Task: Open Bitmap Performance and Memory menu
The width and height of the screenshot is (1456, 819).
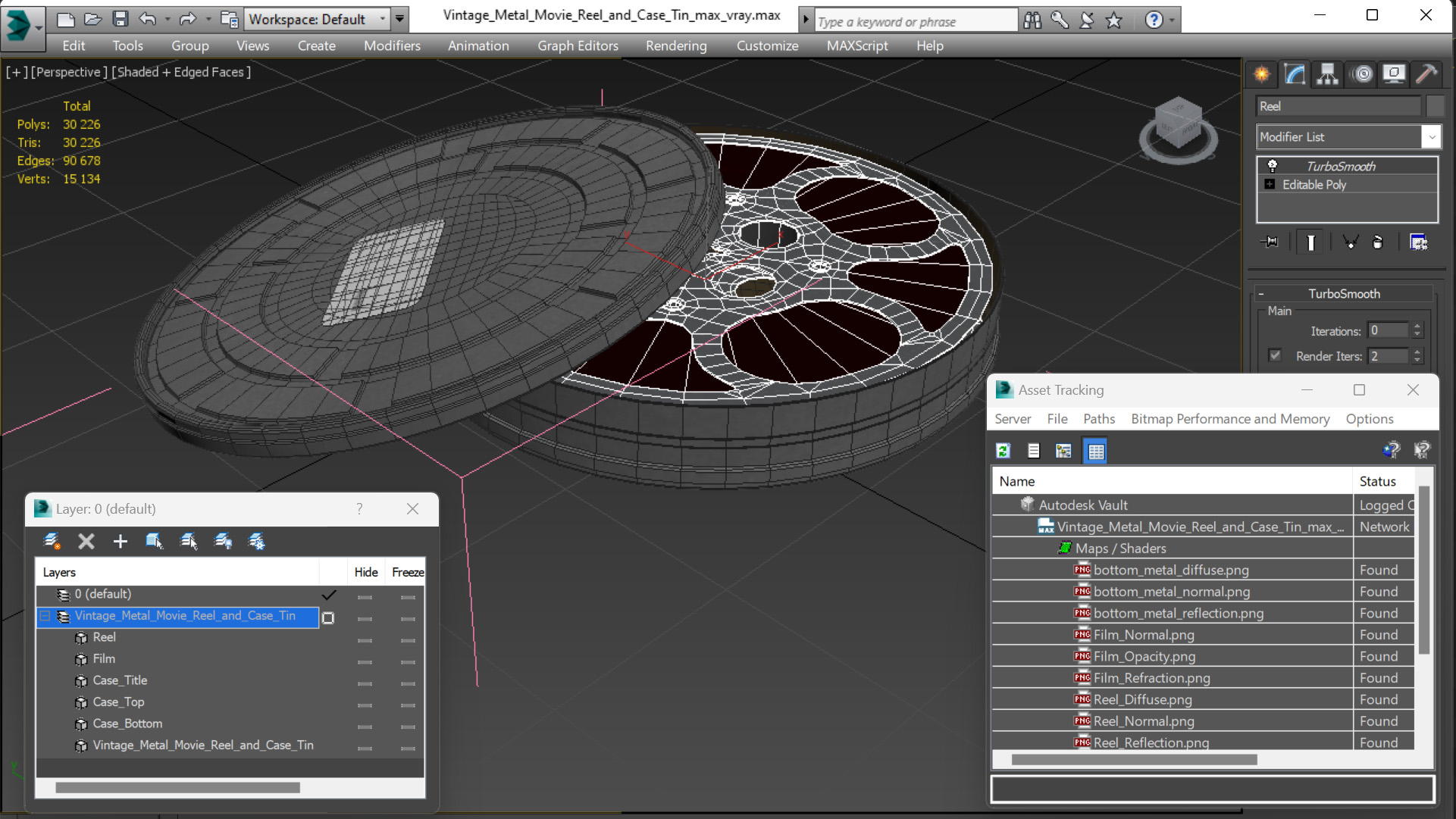Action: (x=1229, y=419)
